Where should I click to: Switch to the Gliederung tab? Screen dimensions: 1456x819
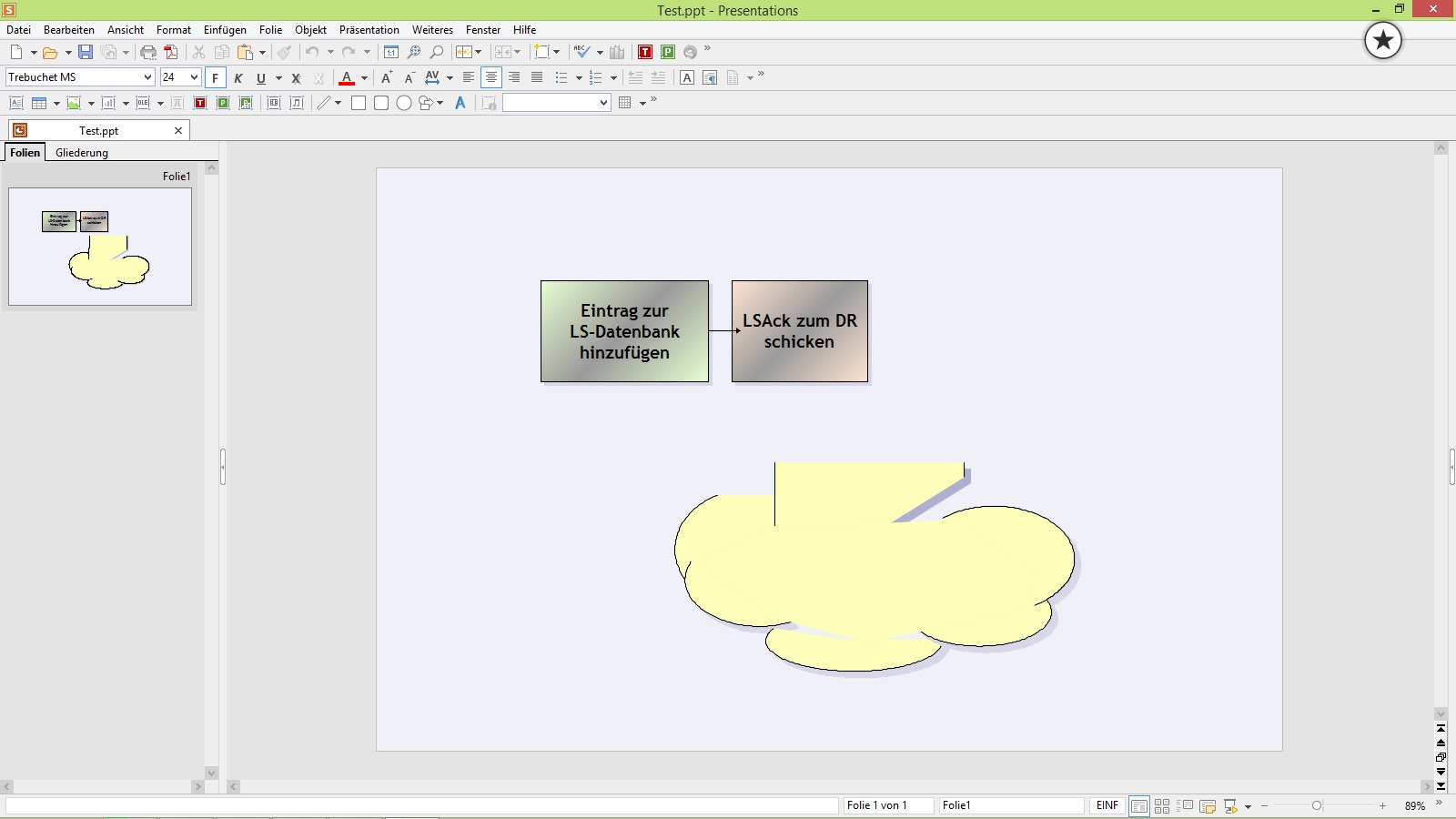pos(82,153)
